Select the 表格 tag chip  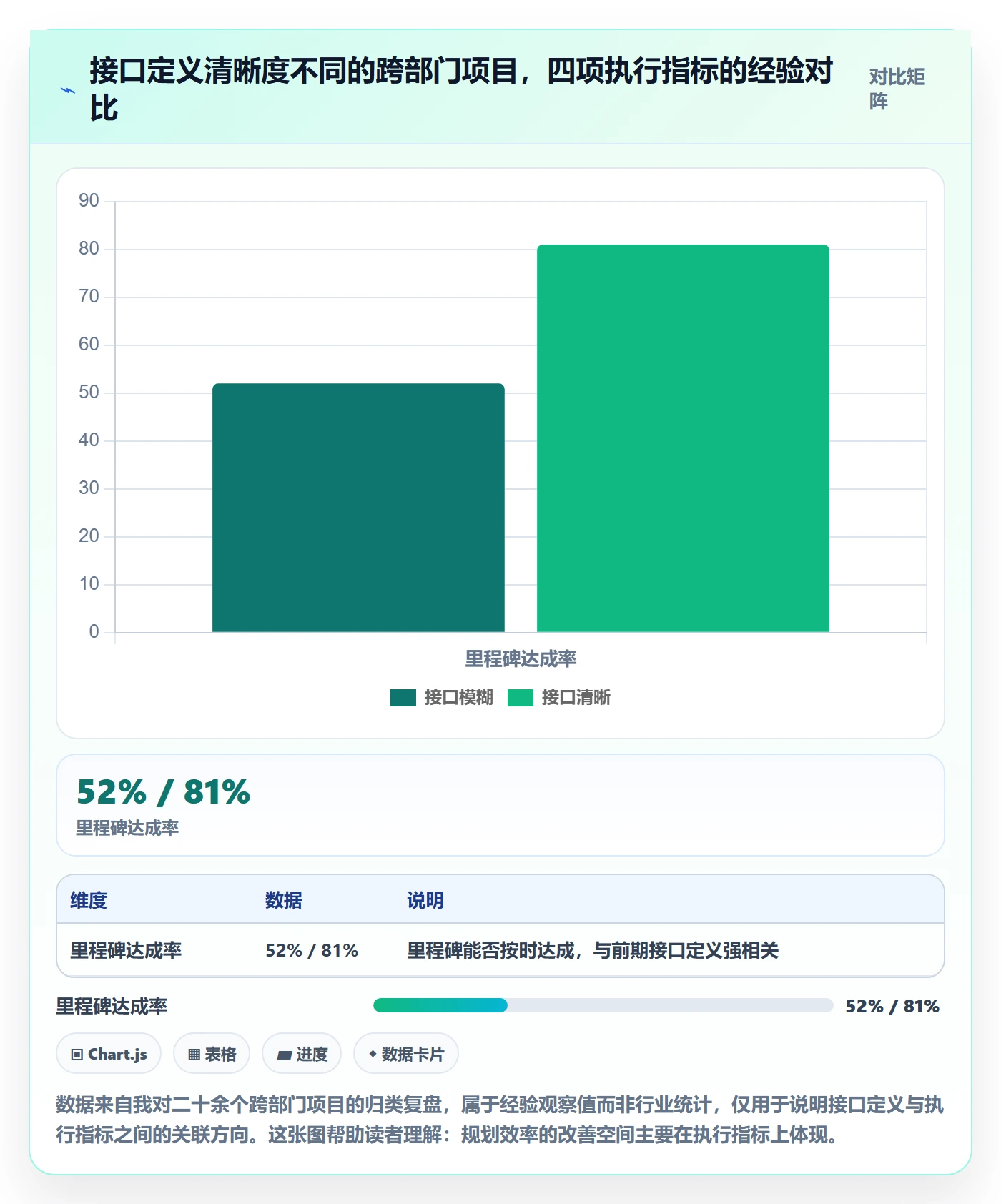click(212, 1053)
